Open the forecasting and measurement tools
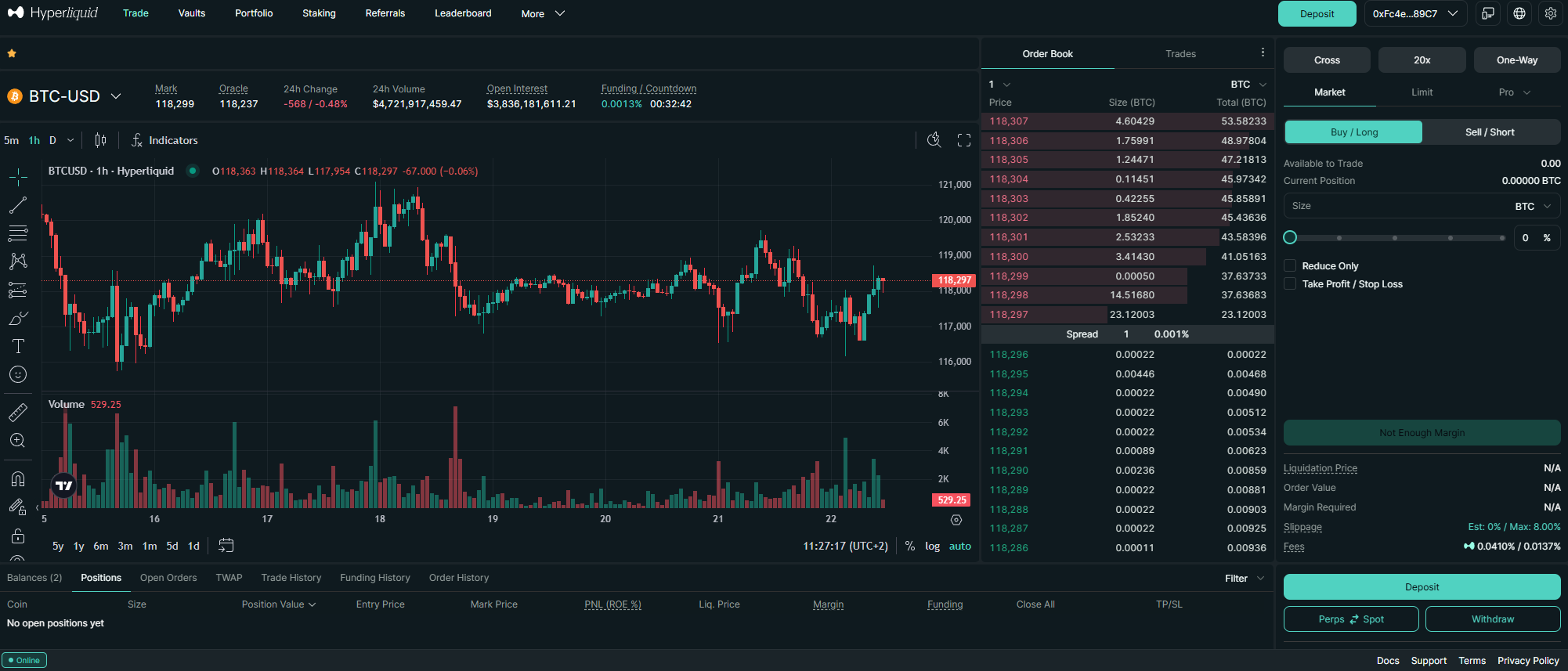Screen dimensions: 1568x671 point(18,290)
